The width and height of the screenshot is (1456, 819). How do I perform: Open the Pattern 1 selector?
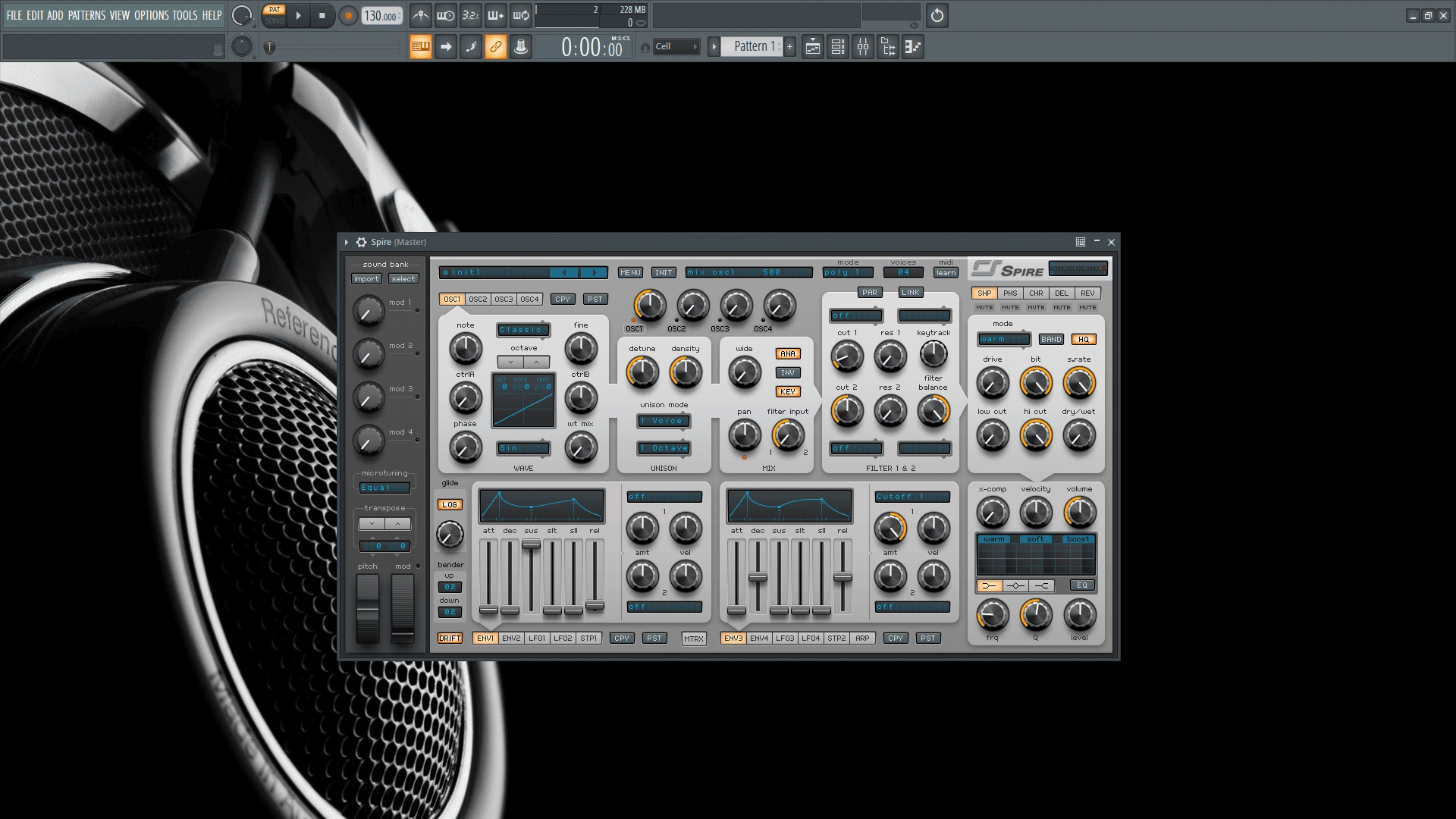click(x=752, y=47)
